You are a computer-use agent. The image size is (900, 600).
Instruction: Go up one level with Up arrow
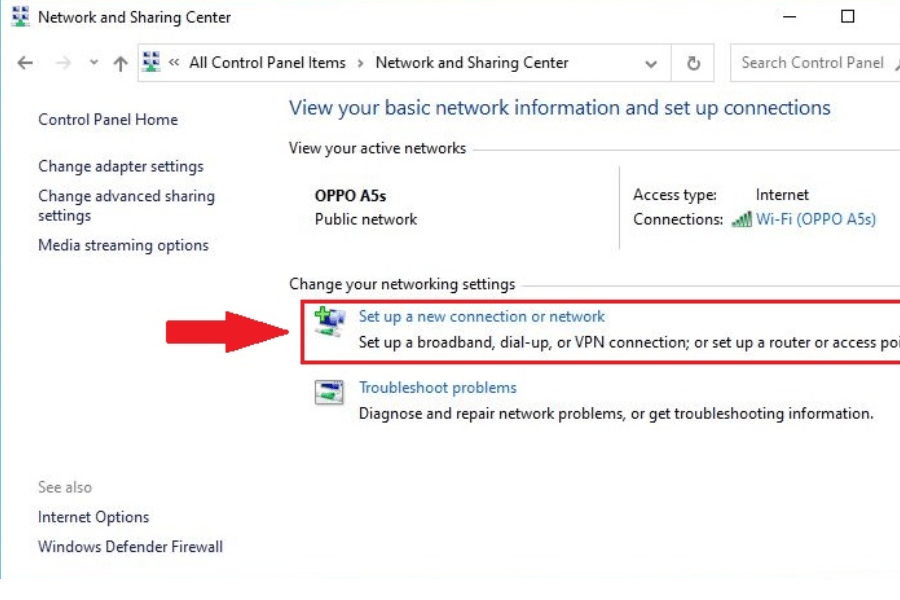(121, 63)
